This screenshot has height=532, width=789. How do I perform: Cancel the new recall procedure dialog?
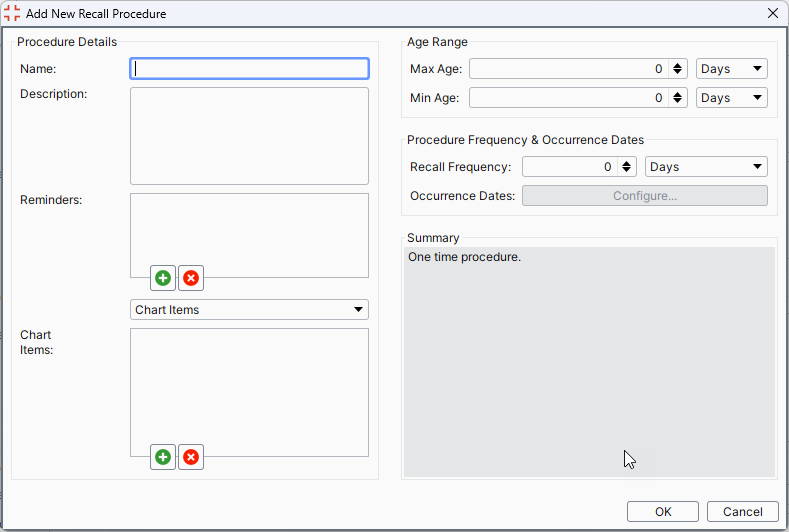tap(743, 512)
